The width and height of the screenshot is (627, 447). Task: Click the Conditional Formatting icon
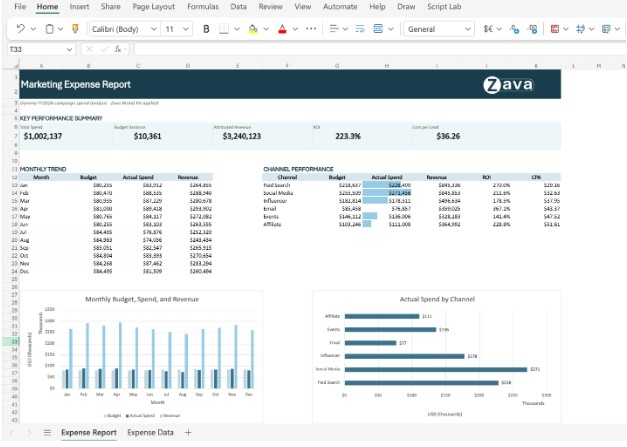[x=555, y=29]
